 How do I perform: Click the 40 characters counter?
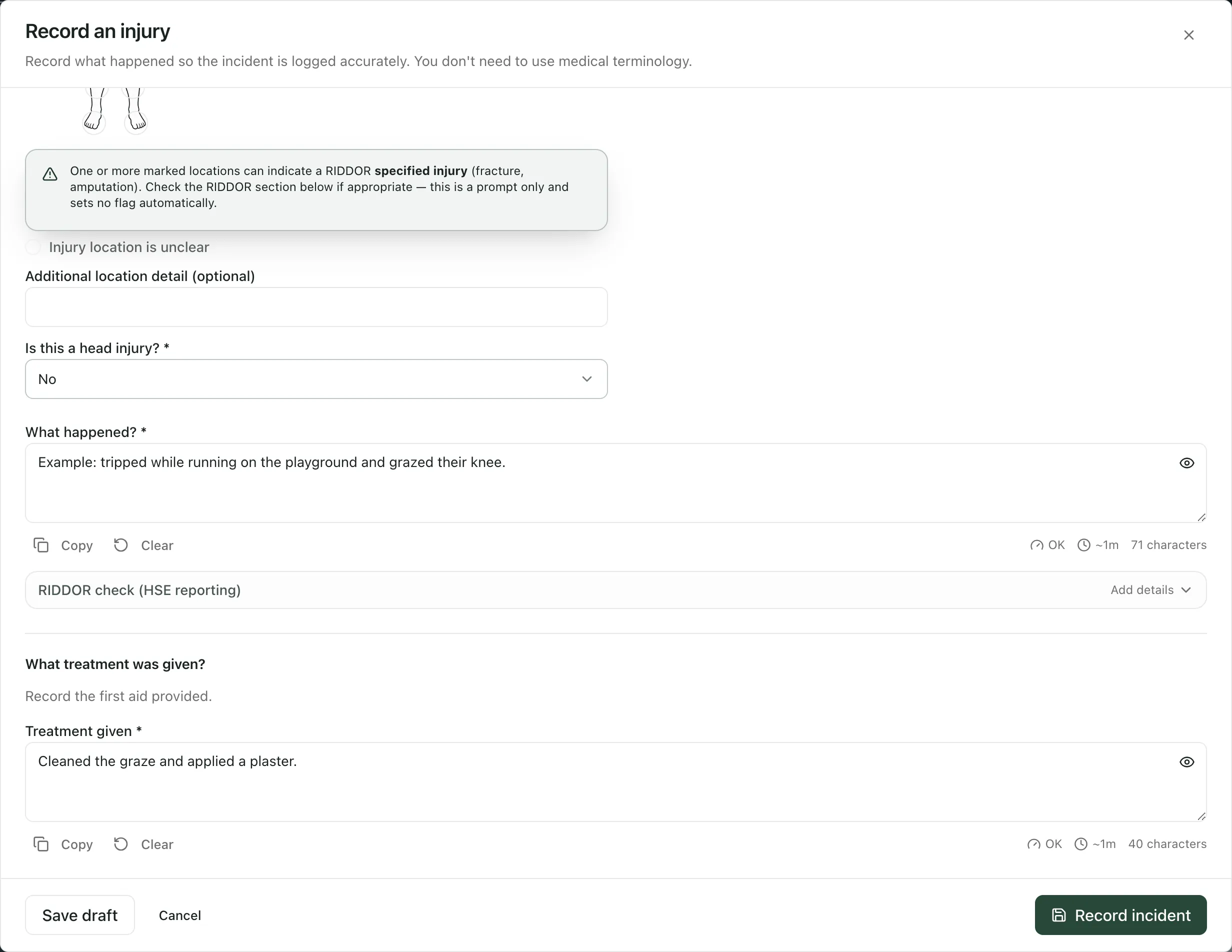tap(1167, 843)
